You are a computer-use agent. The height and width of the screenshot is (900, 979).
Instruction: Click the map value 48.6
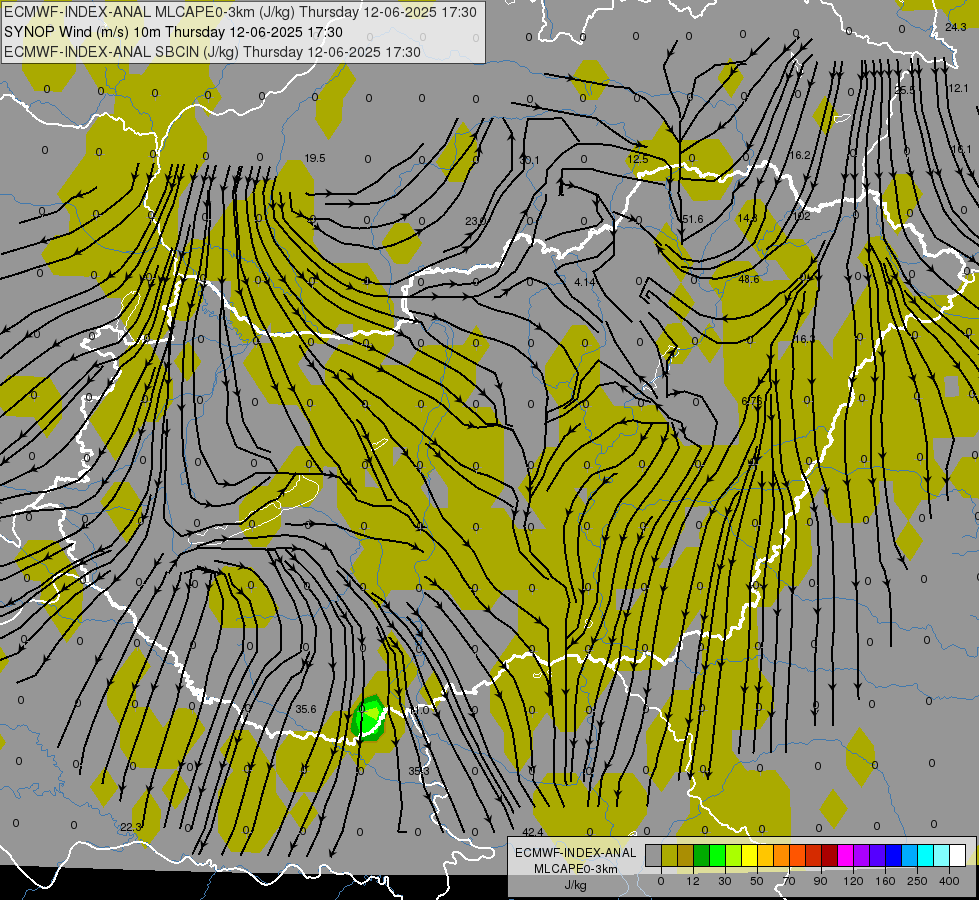coord(749,279)
